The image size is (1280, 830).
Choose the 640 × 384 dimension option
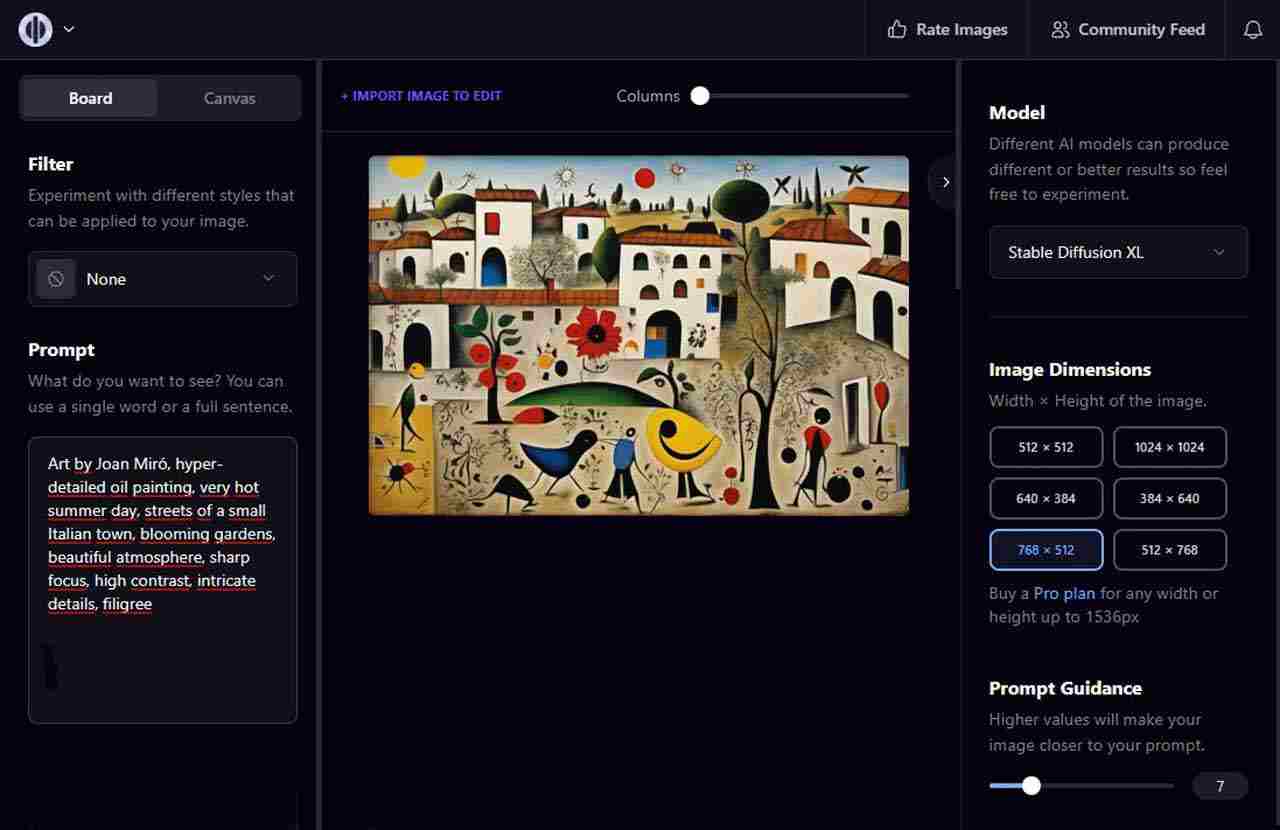[1045, 498]
